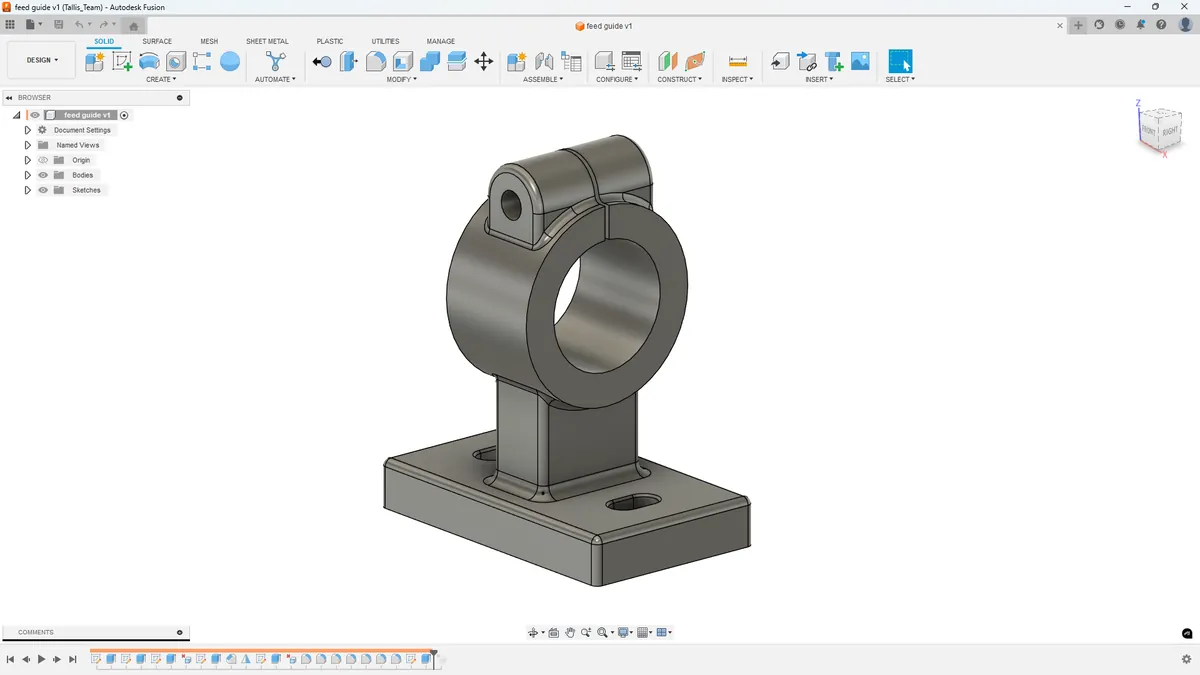The width and height of the screenshot is (1200, 675).
Task: Click the Select tool icon
Action: 898,62
